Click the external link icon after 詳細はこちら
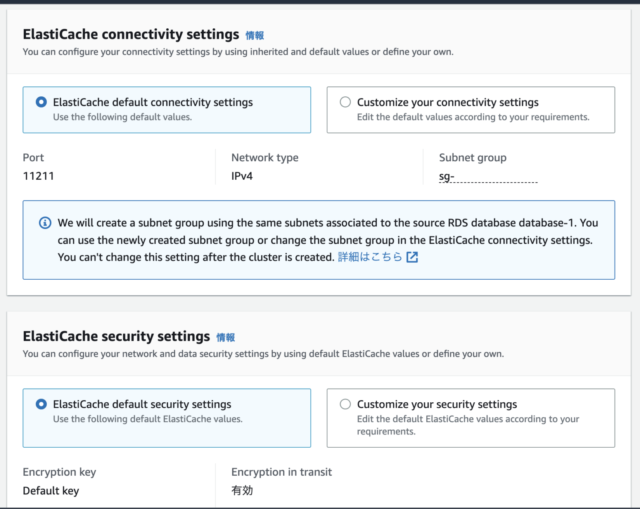640x509 pixels. point(412,257)
